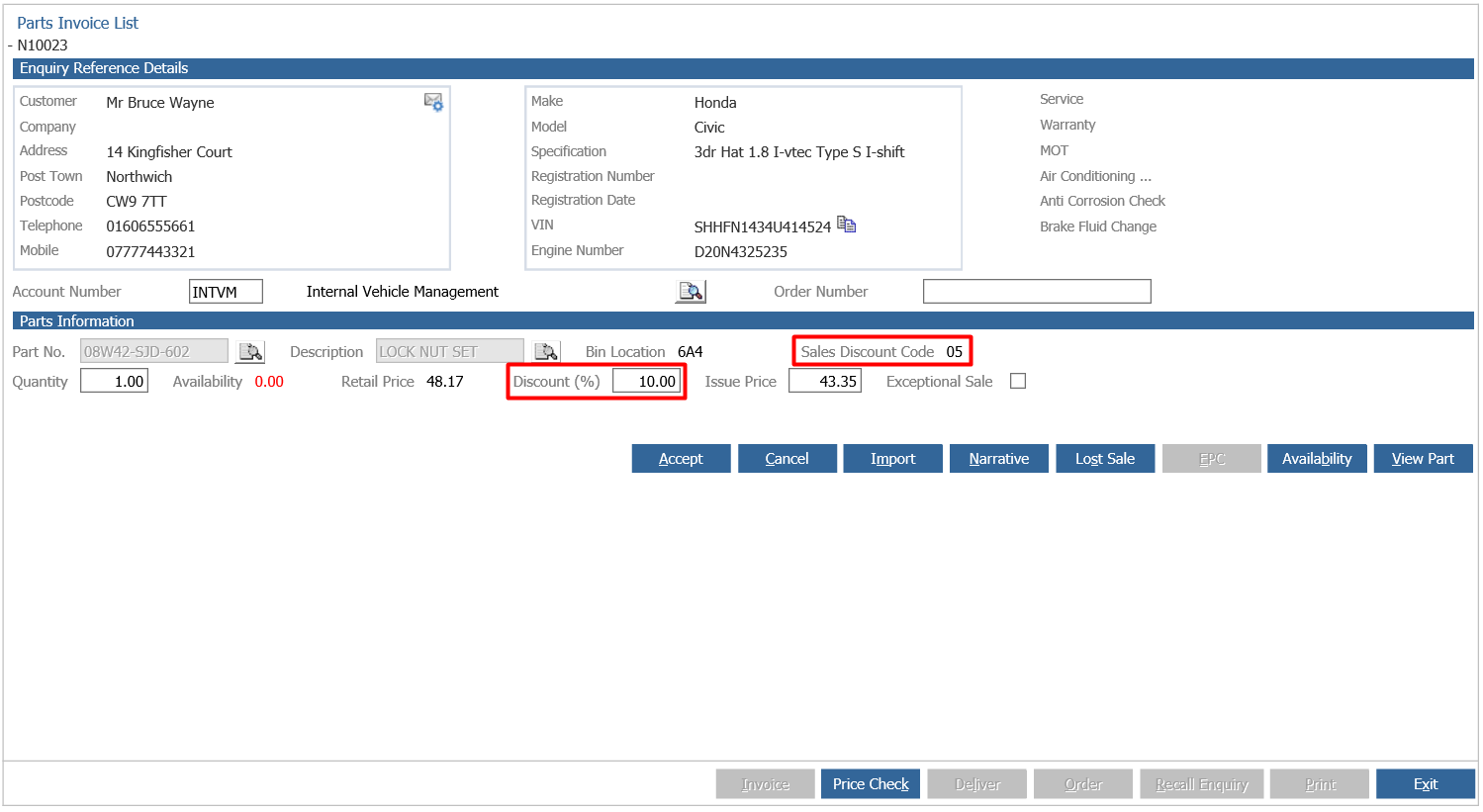
Task: Exit the Parts Invoice screen
Action: pos(1426,783)
